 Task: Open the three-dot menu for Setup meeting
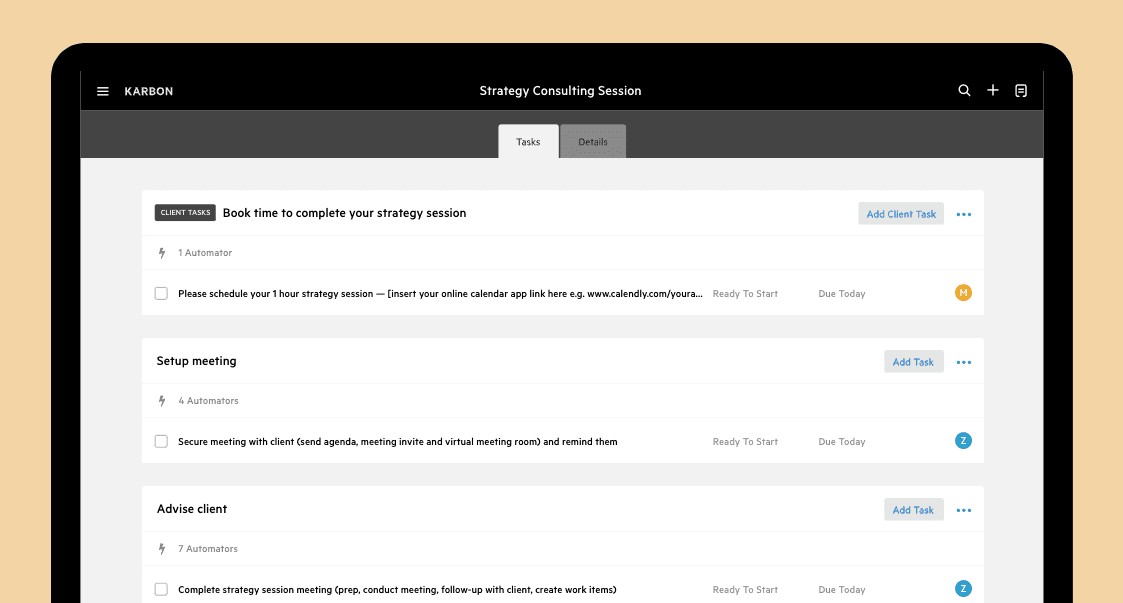[x=964, y=362]
